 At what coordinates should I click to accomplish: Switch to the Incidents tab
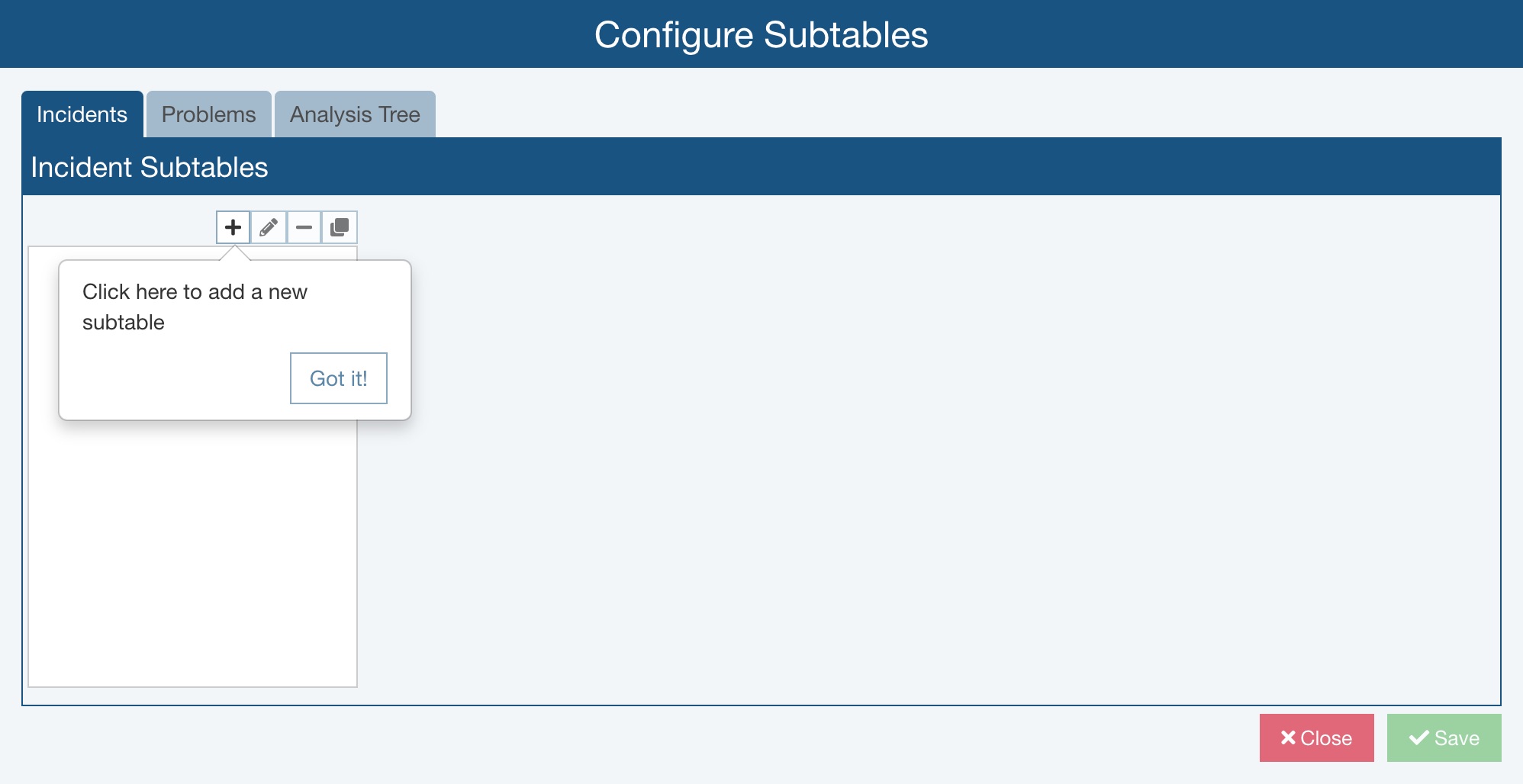click(82, 114)
